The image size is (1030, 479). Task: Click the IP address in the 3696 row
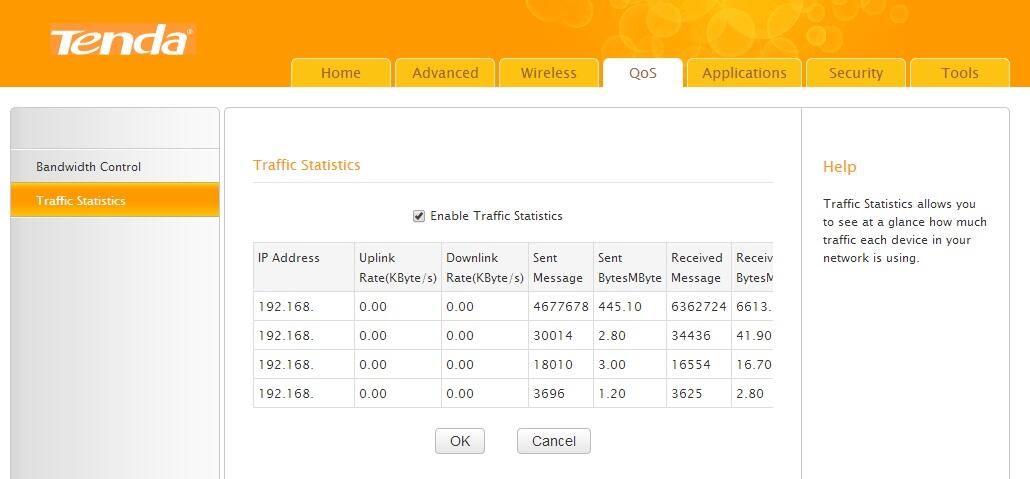[x=286, y=394]
